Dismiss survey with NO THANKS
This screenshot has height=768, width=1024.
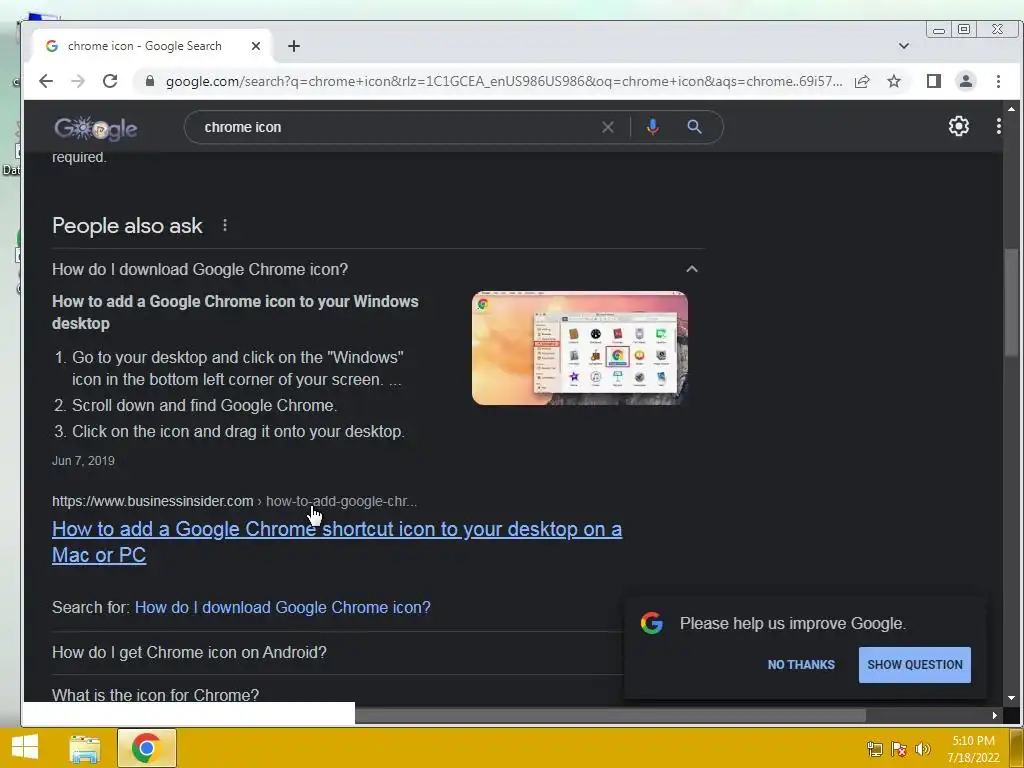pos(801,665)
